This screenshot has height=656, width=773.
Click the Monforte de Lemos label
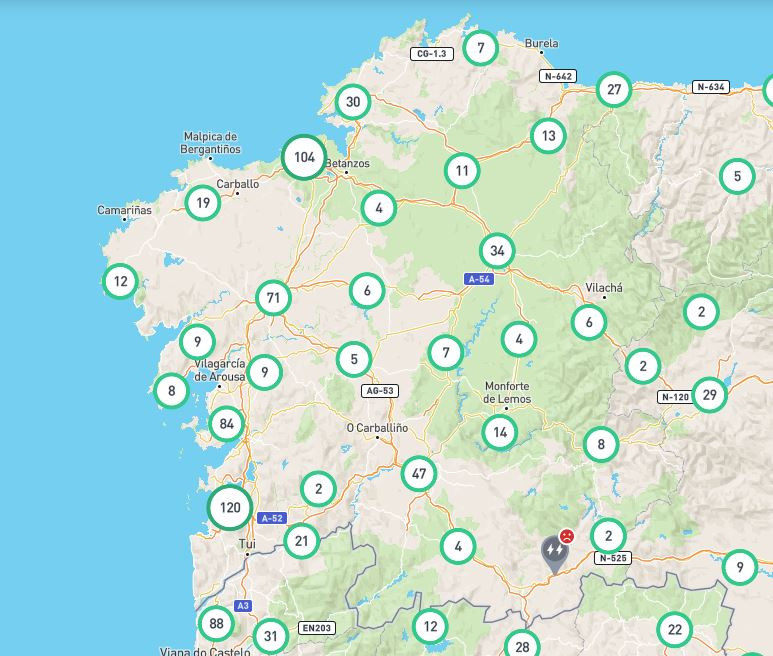[507, 393]
